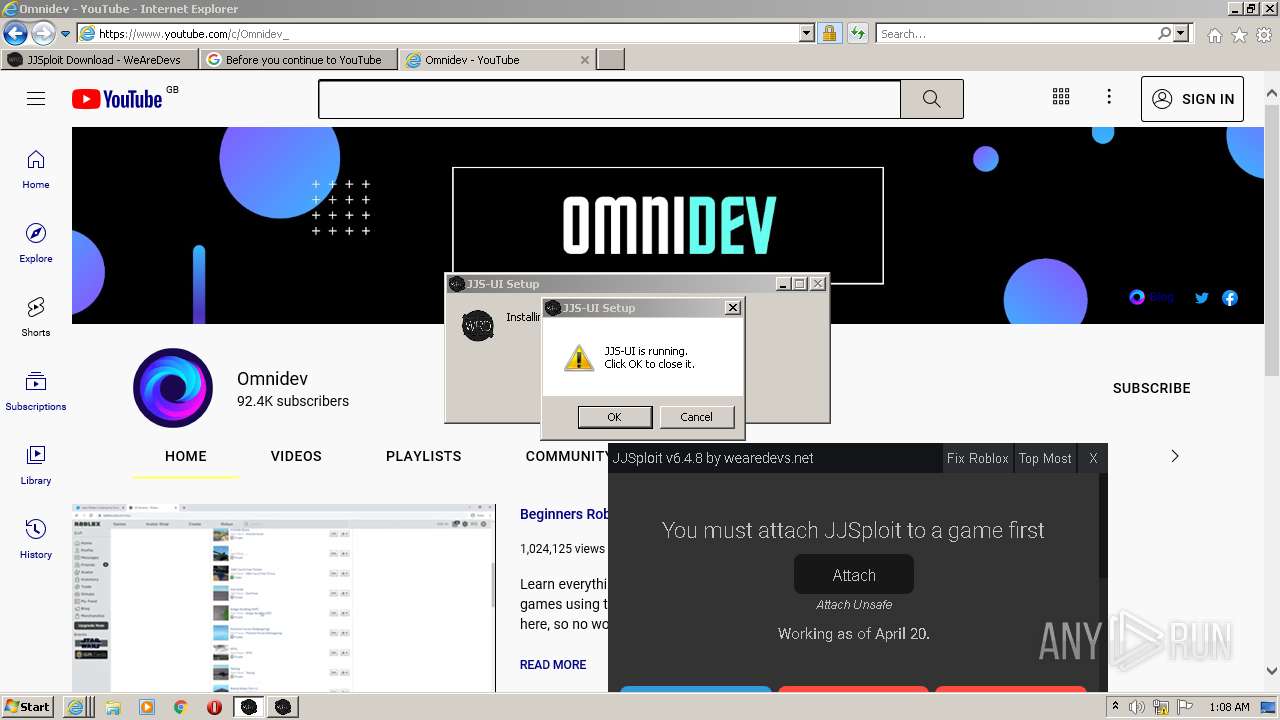Open the Internet Explorer tools gear

click(1264, 35)
